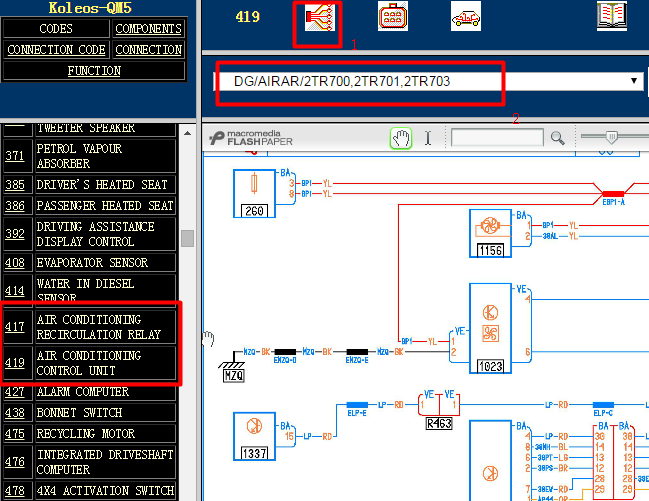Click the R463 connector label

pyautogui.click(x=439, y=423)
